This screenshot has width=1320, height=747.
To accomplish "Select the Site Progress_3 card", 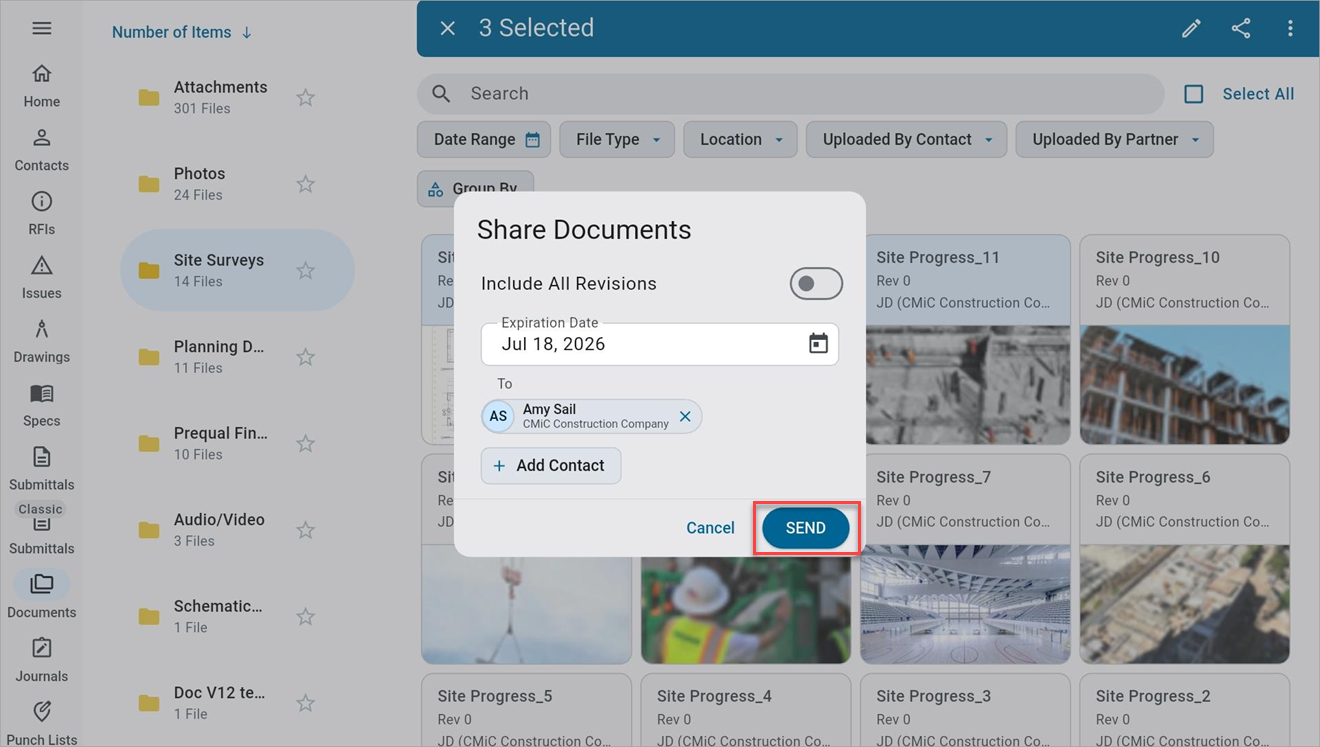I will [965, 710].
